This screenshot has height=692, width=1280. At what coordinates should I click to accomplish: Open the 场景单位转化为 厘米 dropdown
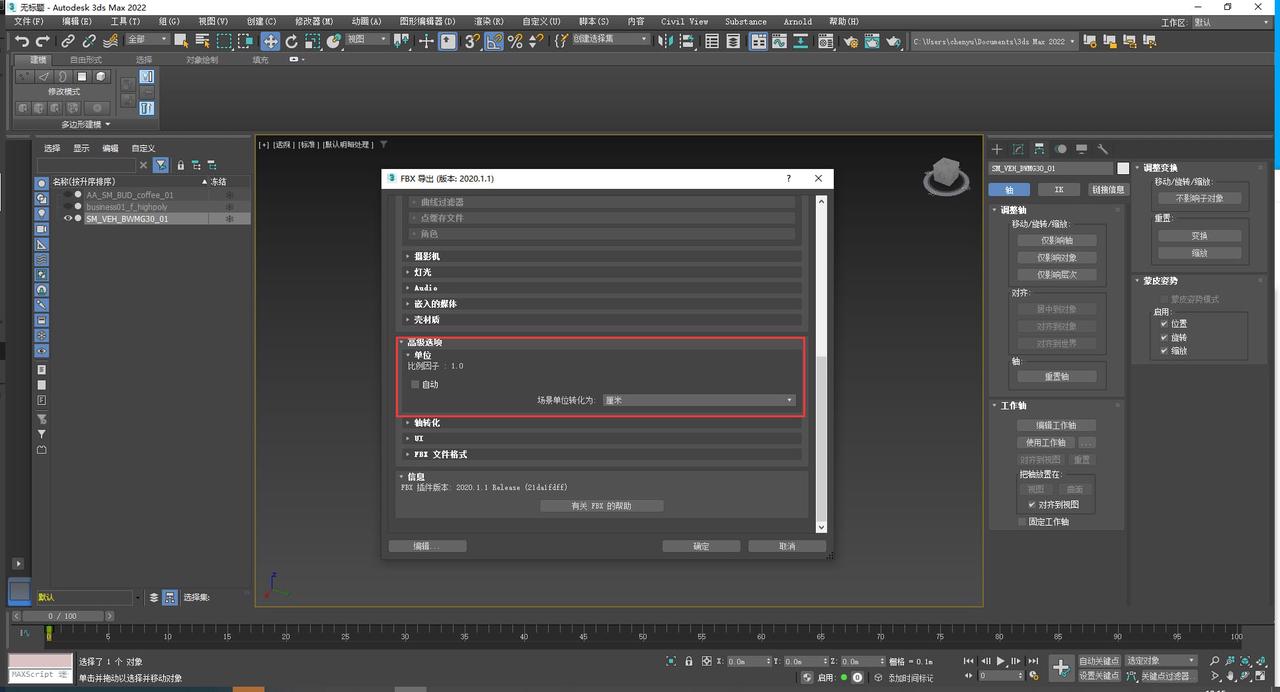pos(699,400)
